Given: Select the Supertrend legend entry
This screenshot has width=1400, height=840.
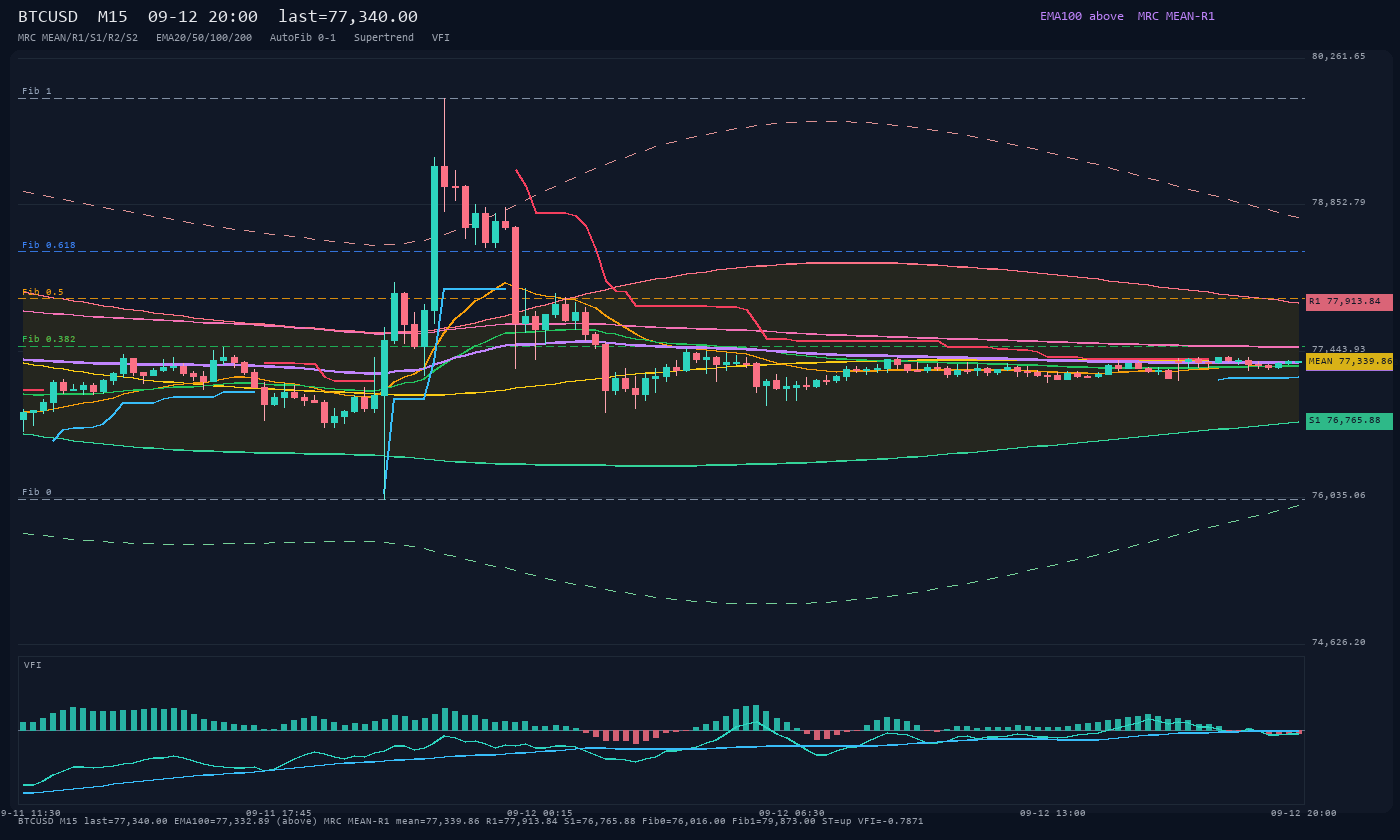Looking at the screenshot, I should tap(384, 38).
